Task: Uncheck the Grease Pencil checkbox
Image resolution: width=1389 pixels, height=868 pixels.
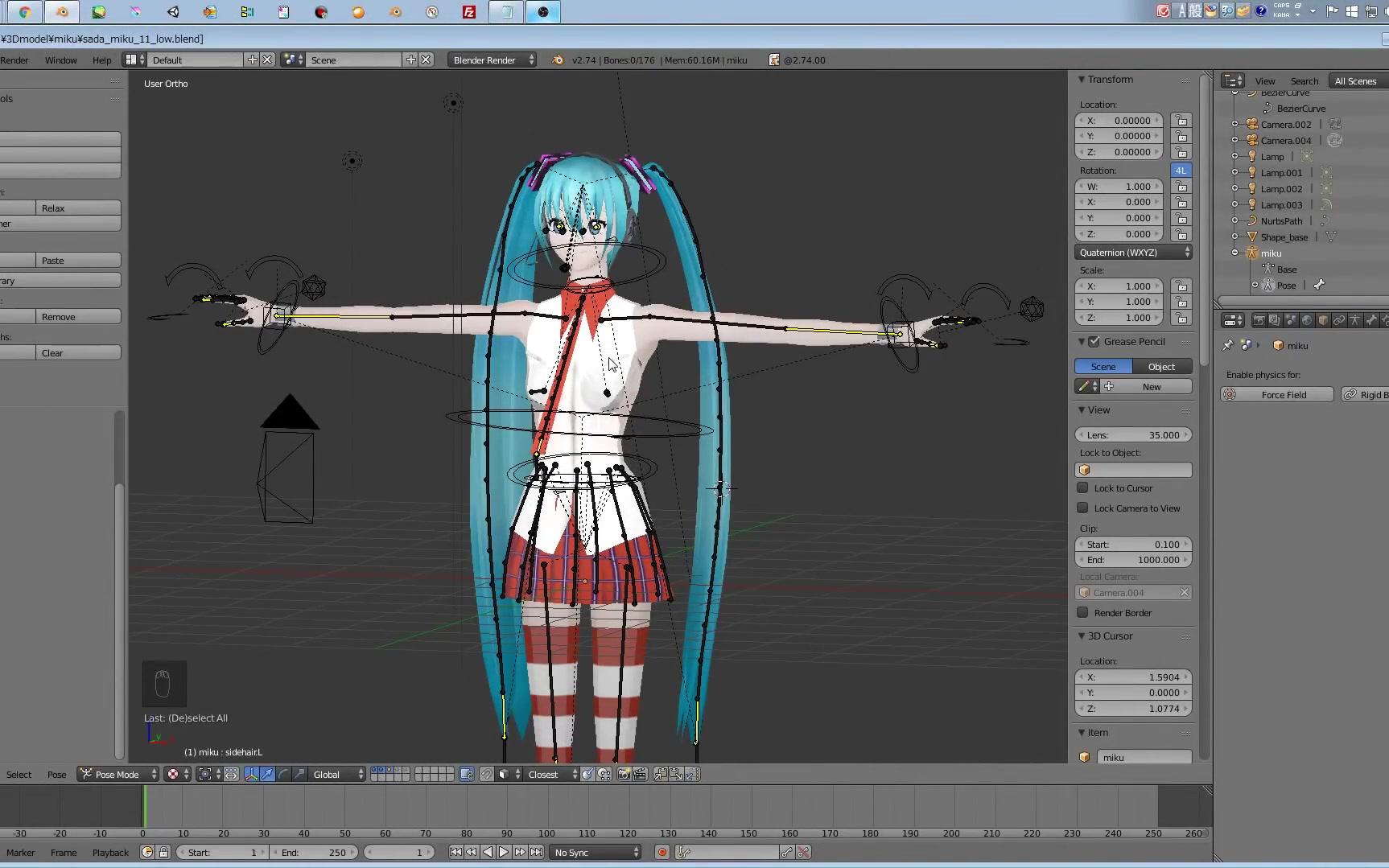Action: click(1094, 341)
